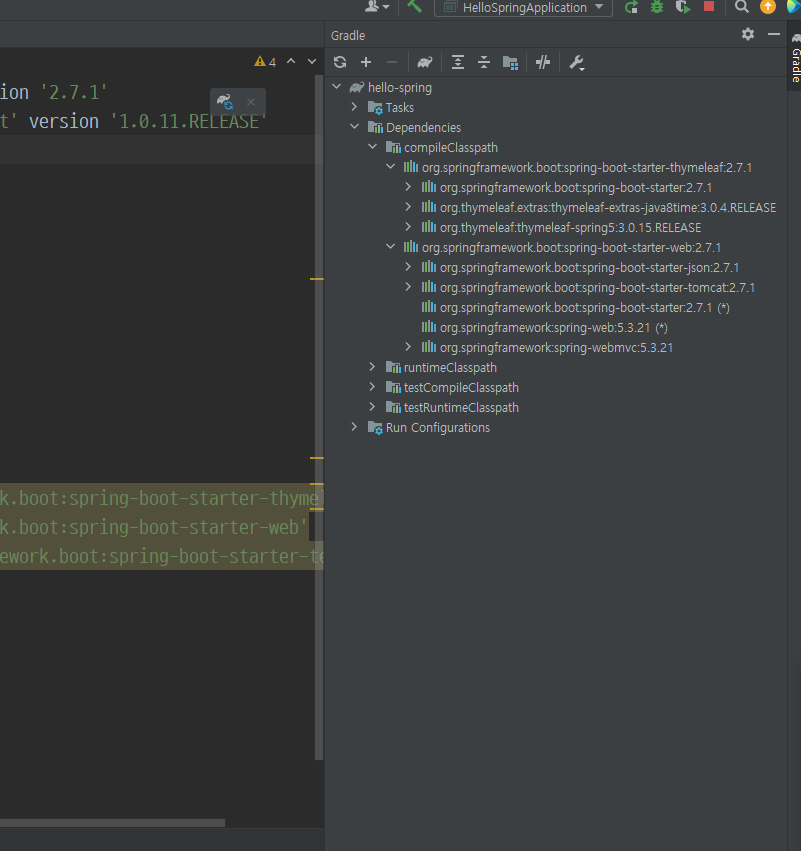Rerun the application with green arrow
This screenshot has height=851, width=801.
[x=631, y=7]
